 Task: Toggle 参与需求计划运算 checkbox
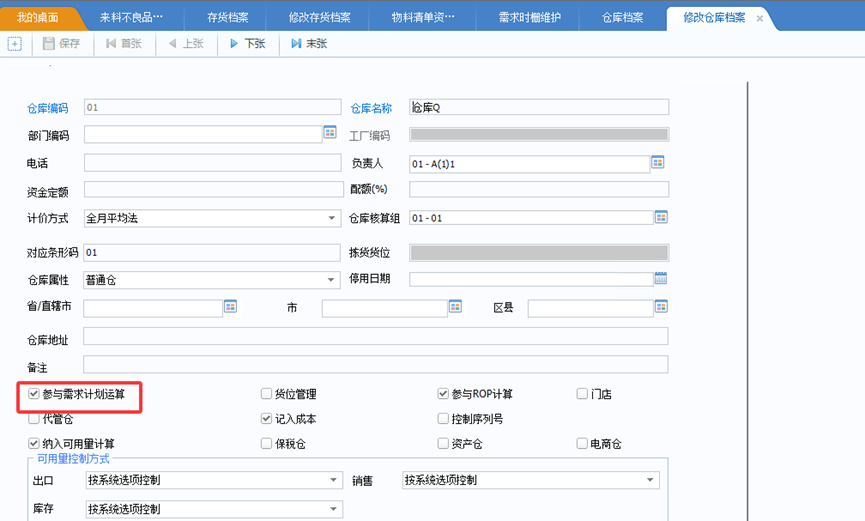point(34,394)
